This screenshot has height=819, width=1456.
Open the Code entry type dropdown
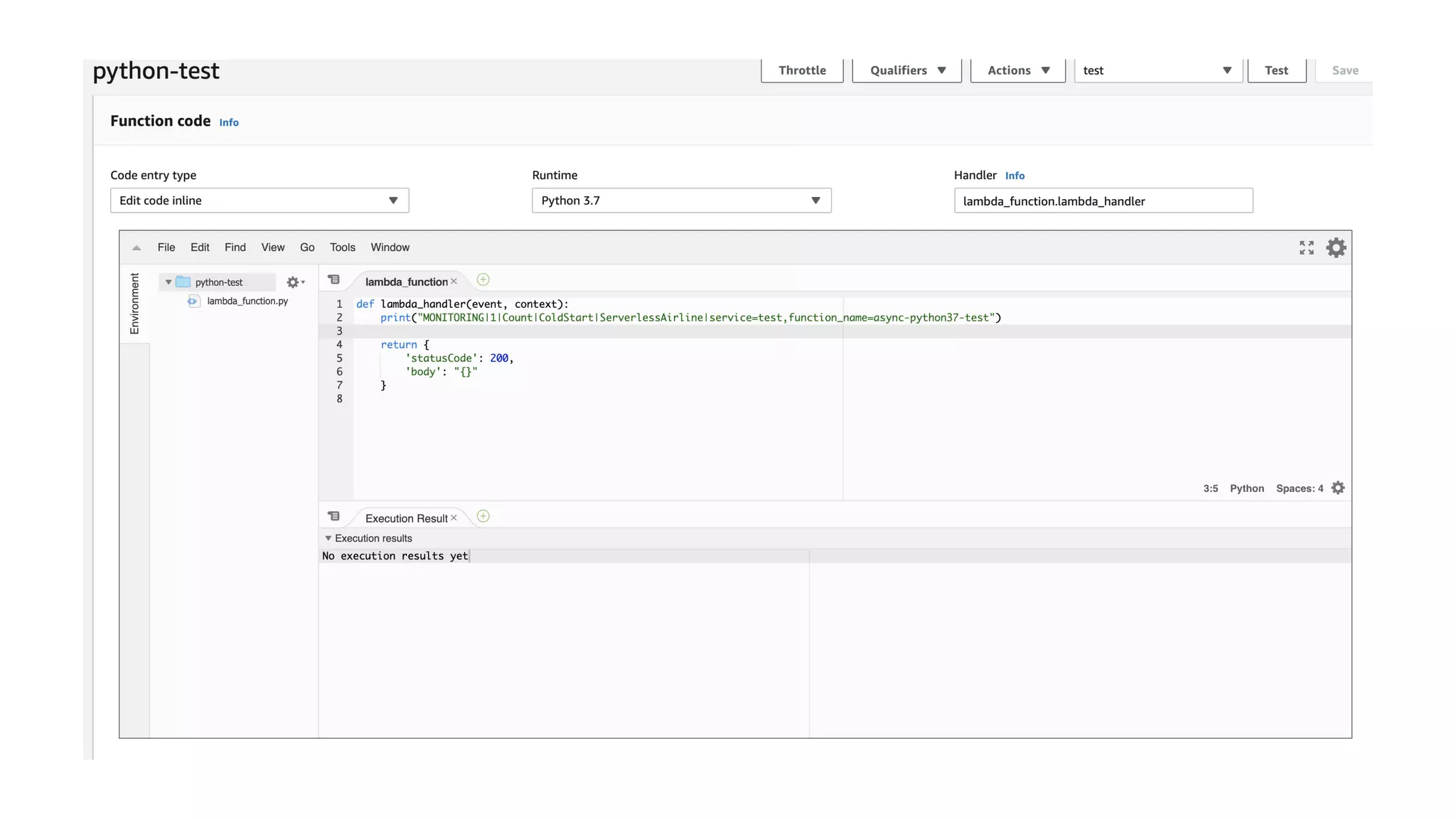pos(259,200)
